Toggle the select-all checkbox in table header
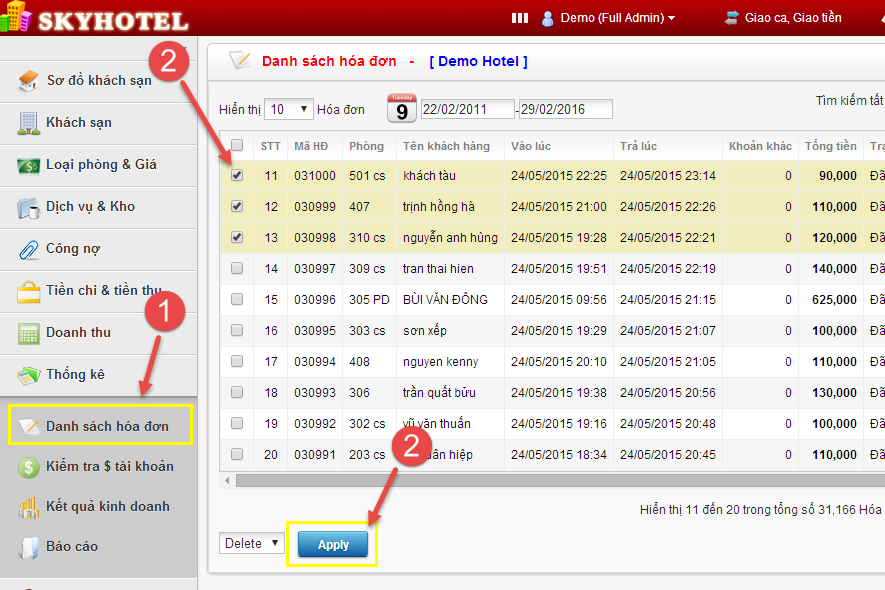The width and height of the screenshot is (885, 590). [237, 146]
